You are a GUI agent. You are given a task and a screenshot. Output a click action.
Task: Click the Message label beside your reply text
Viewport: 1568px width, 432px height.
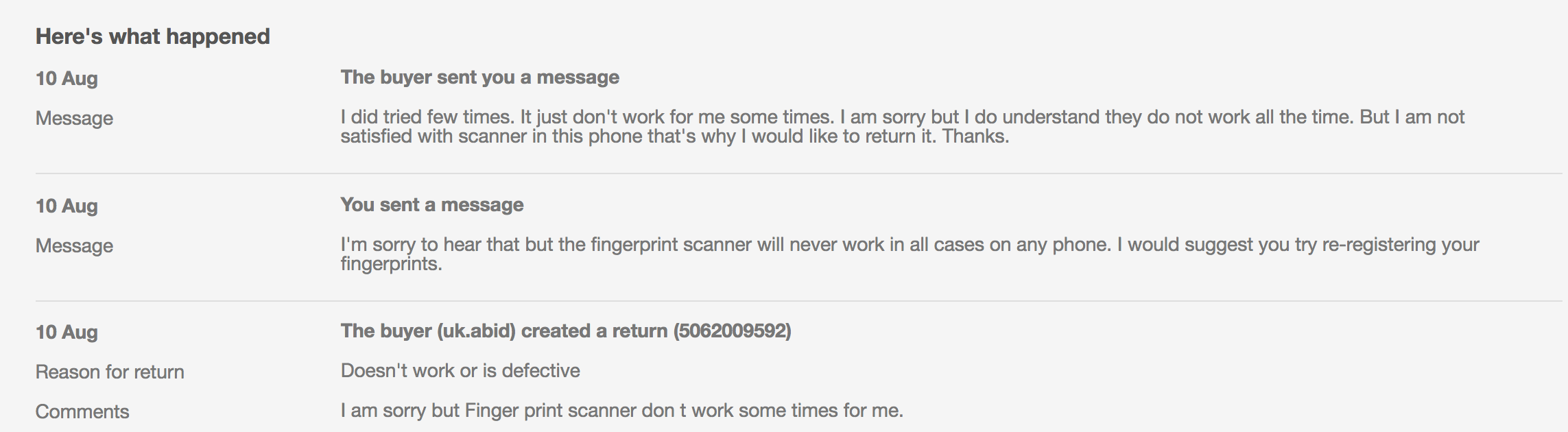(74, 245)
